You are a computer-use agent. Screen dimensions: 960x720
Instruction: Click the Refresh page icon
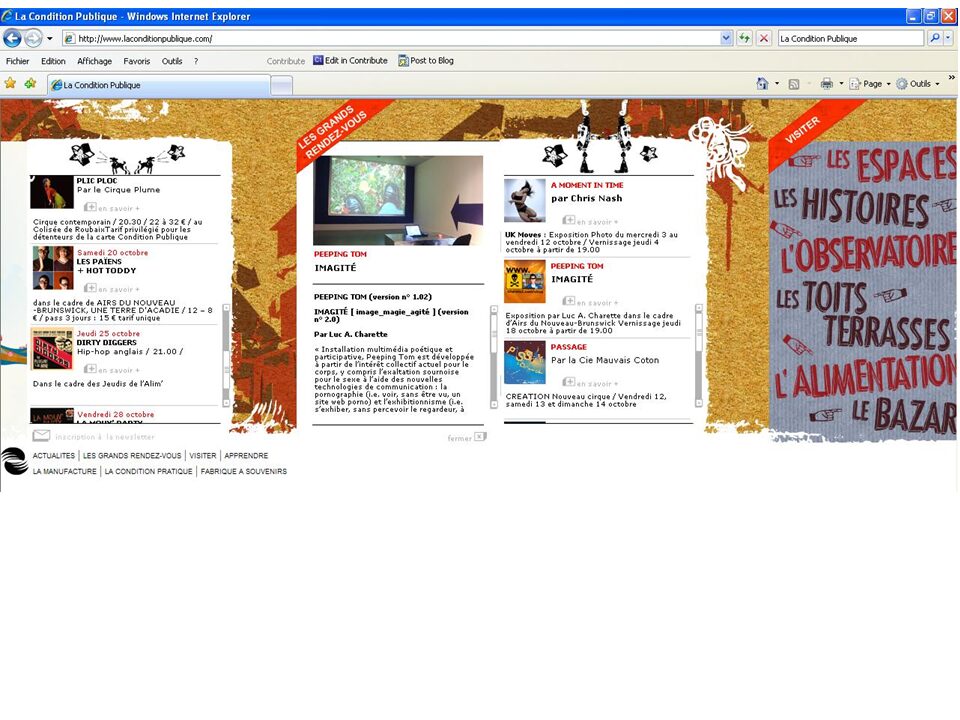point(744,38)
